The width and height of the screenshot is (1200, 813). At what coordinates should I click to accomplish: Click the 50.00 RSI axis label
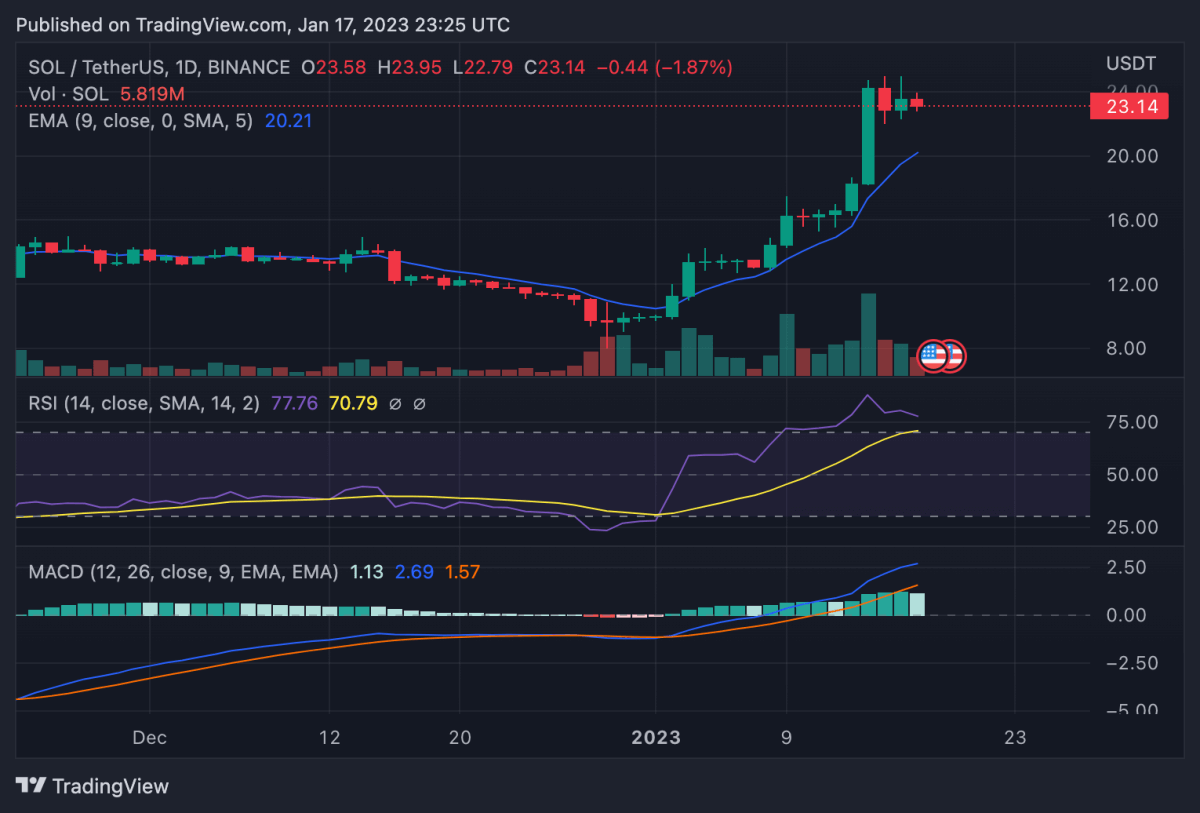tap(1131, 474)
